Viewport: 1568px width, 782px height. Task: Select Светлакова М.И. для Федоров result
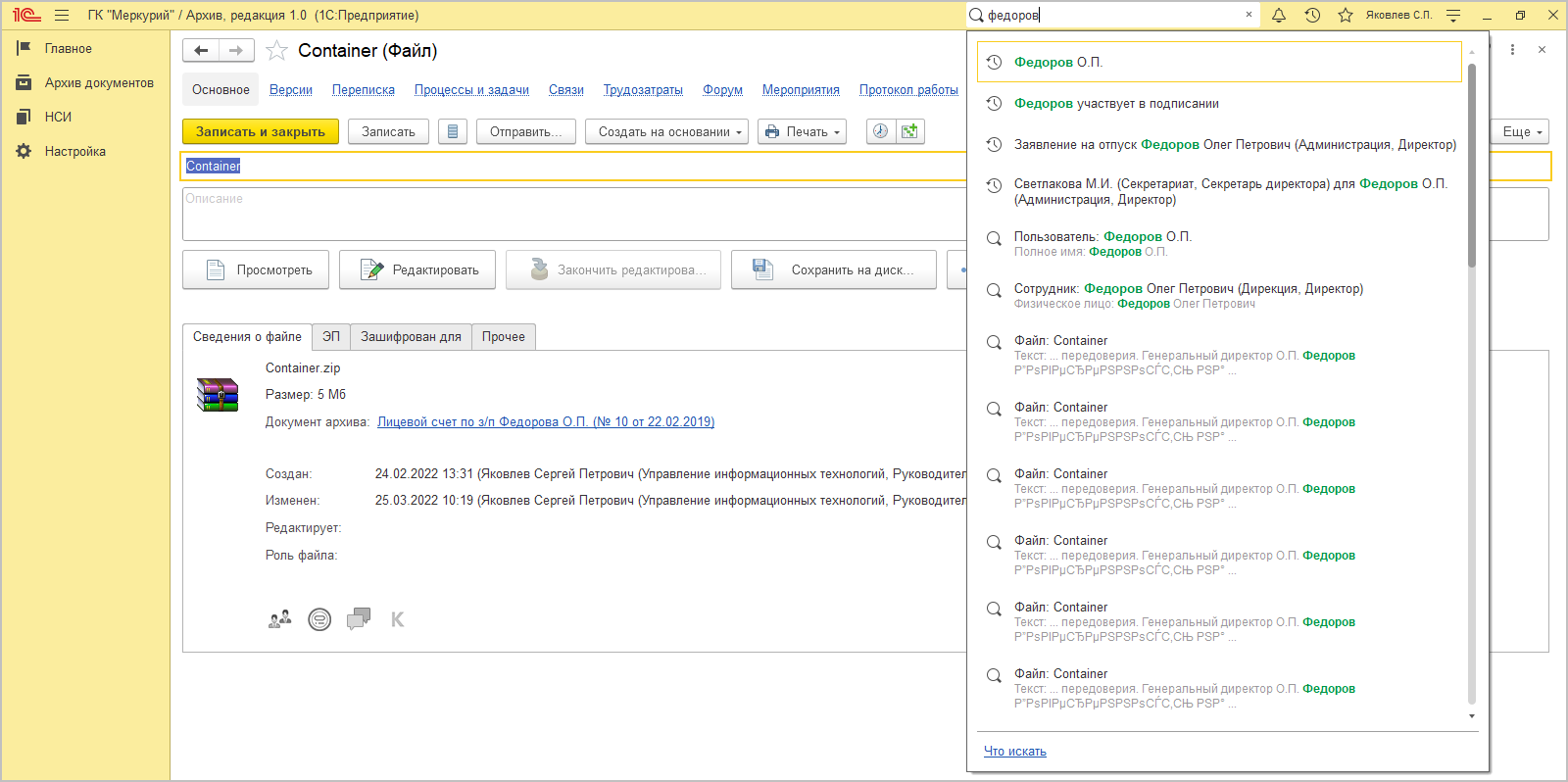point(1219,191)
